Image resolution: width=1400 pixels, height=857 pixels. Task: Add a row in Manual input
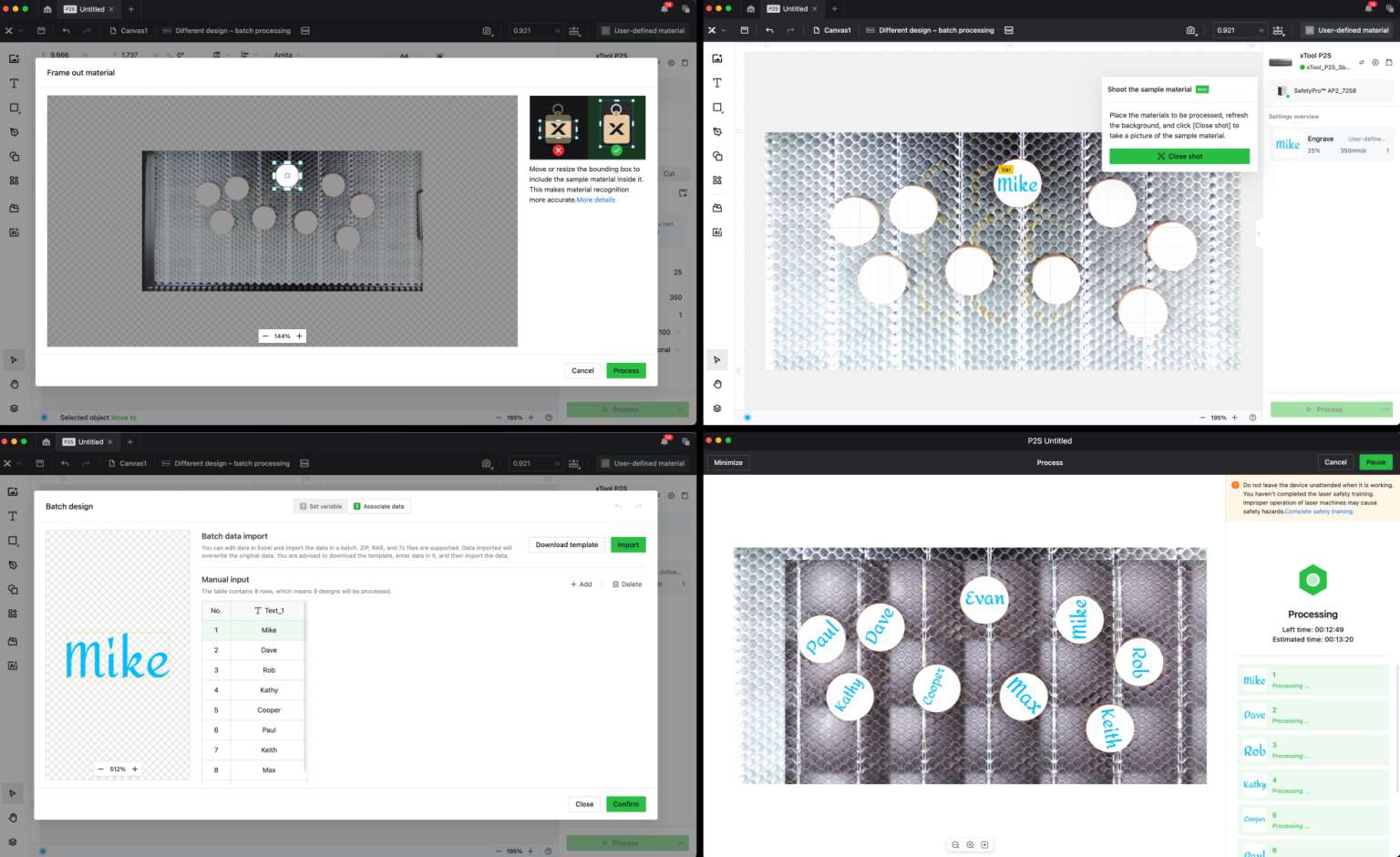(581, 584)
